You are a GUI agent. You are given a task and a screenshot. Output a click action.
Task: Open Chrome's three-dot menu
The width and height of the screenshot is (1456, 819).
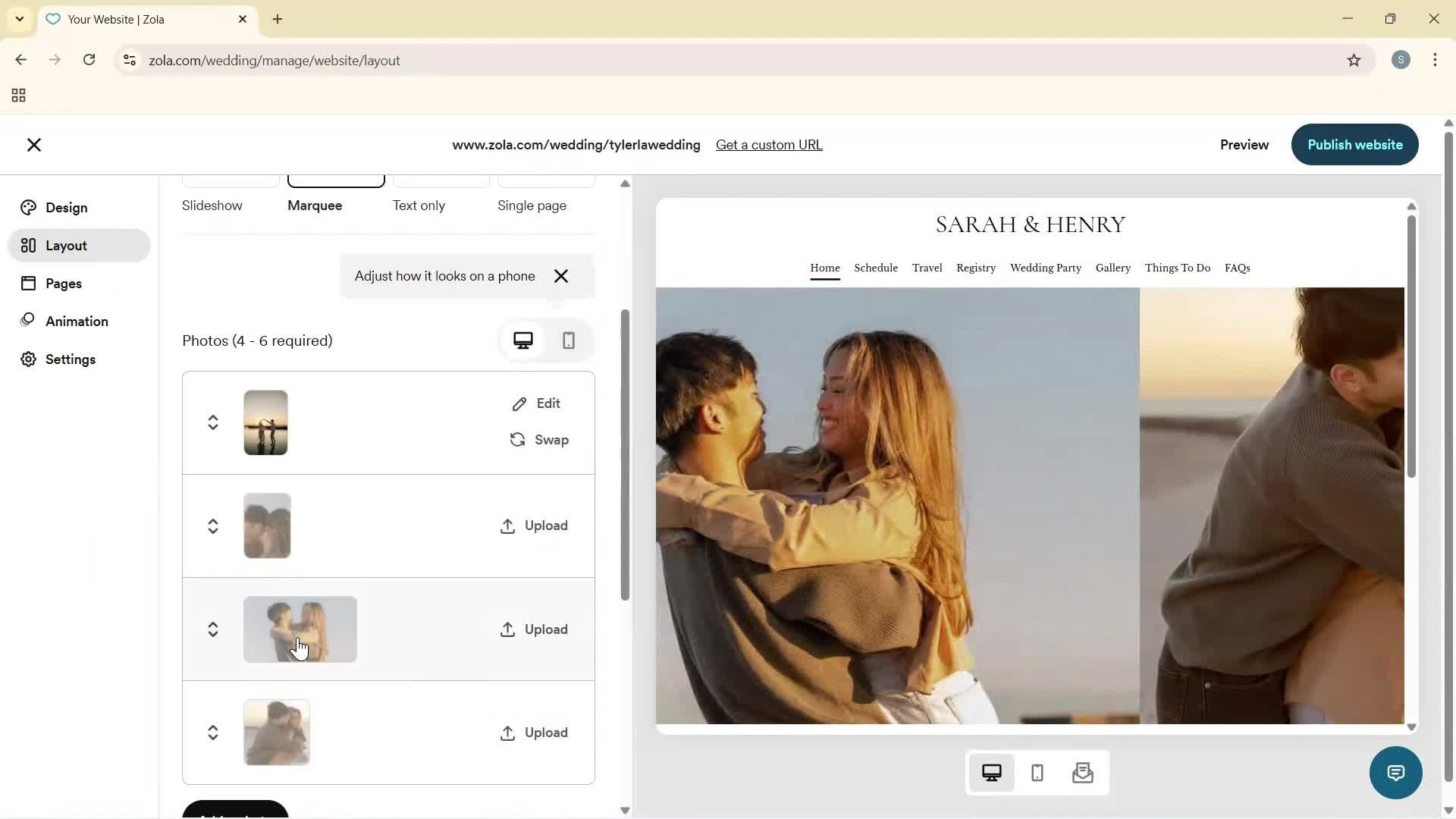1436,60
